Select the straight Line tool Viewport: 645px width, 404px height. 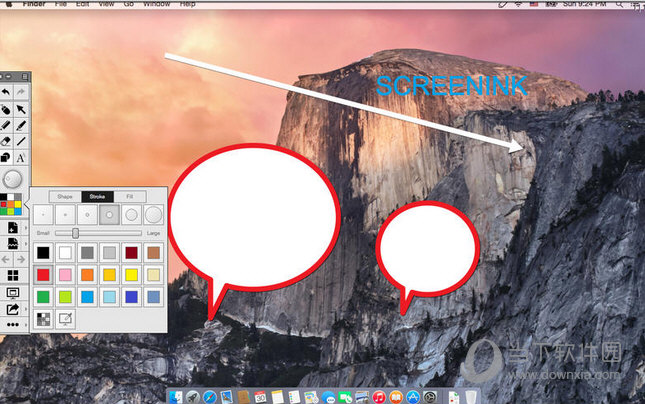point(21,142)
